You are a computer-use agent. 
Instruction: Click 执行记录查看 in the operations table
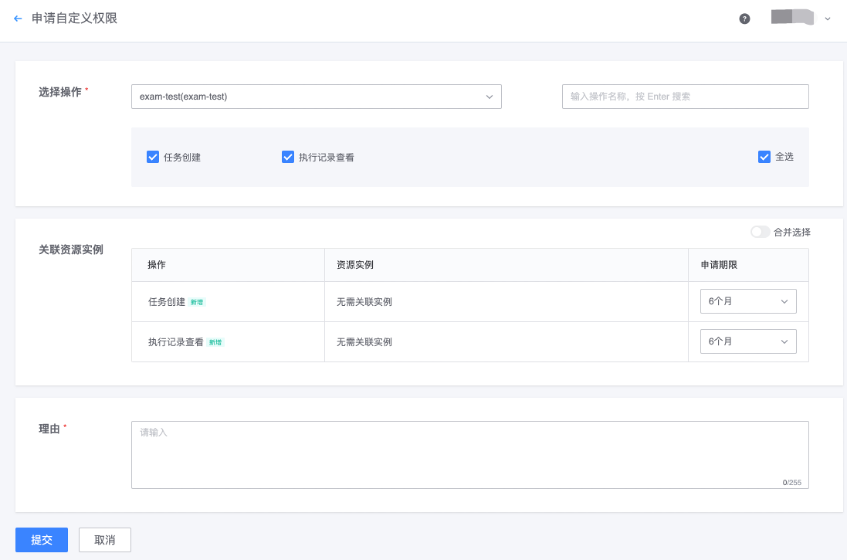tap(176, 342)
